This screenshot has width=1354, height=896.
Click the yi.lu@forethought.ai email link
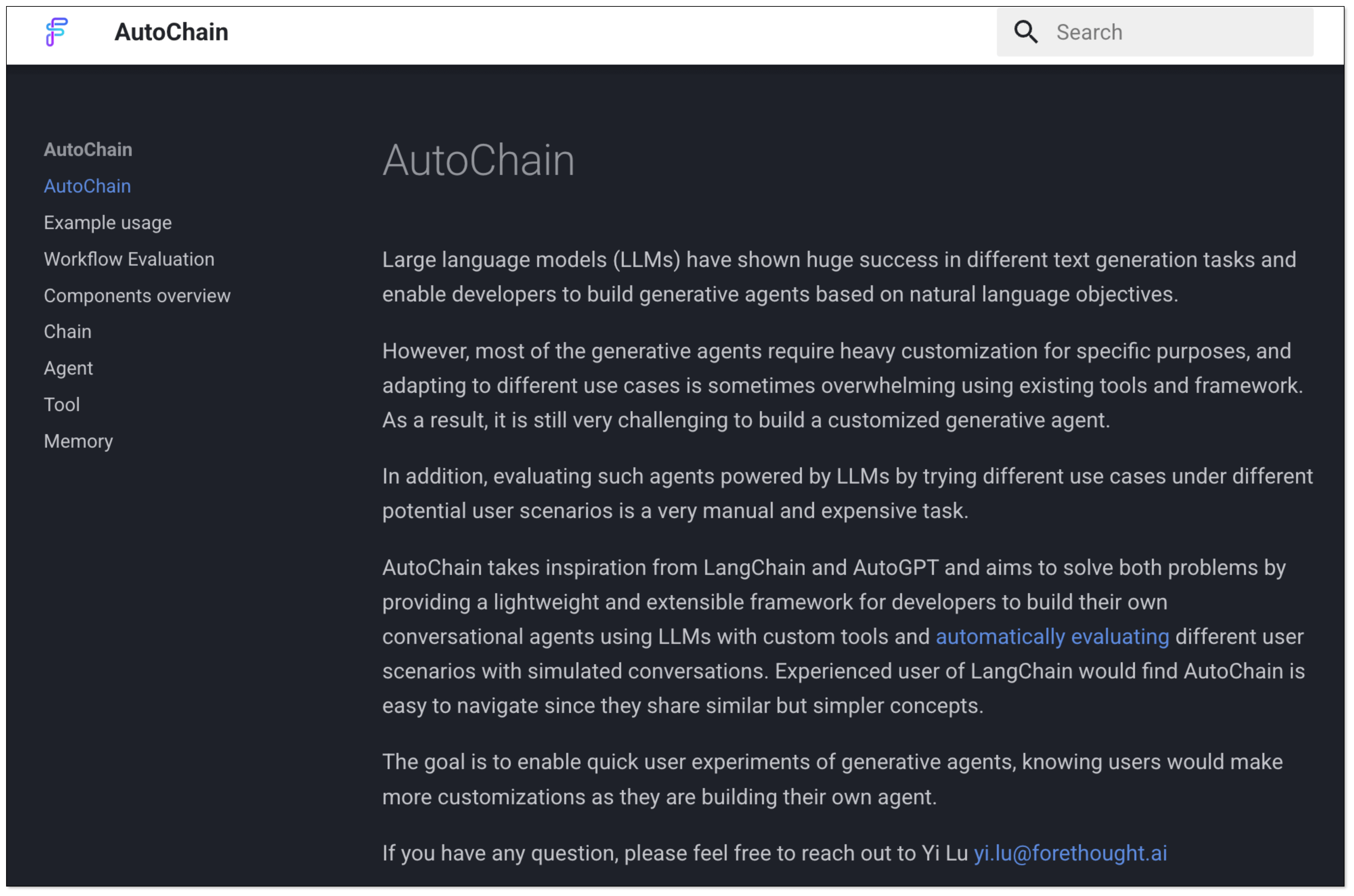coord(1070,853)
